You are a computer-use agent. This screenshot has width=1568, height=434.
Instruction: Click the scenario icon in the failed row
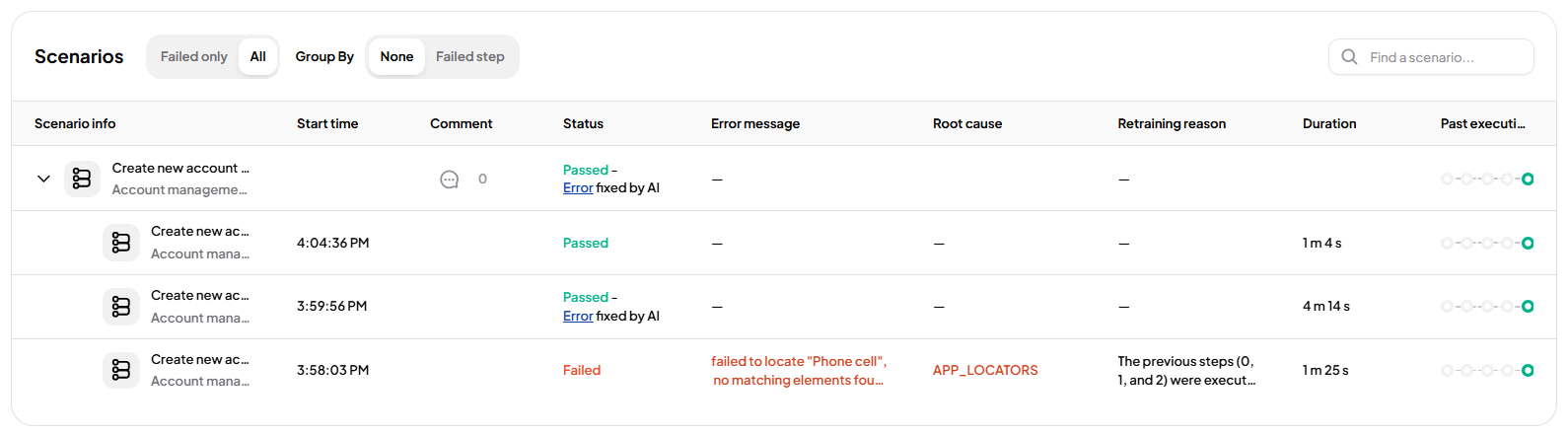[121, 370]
